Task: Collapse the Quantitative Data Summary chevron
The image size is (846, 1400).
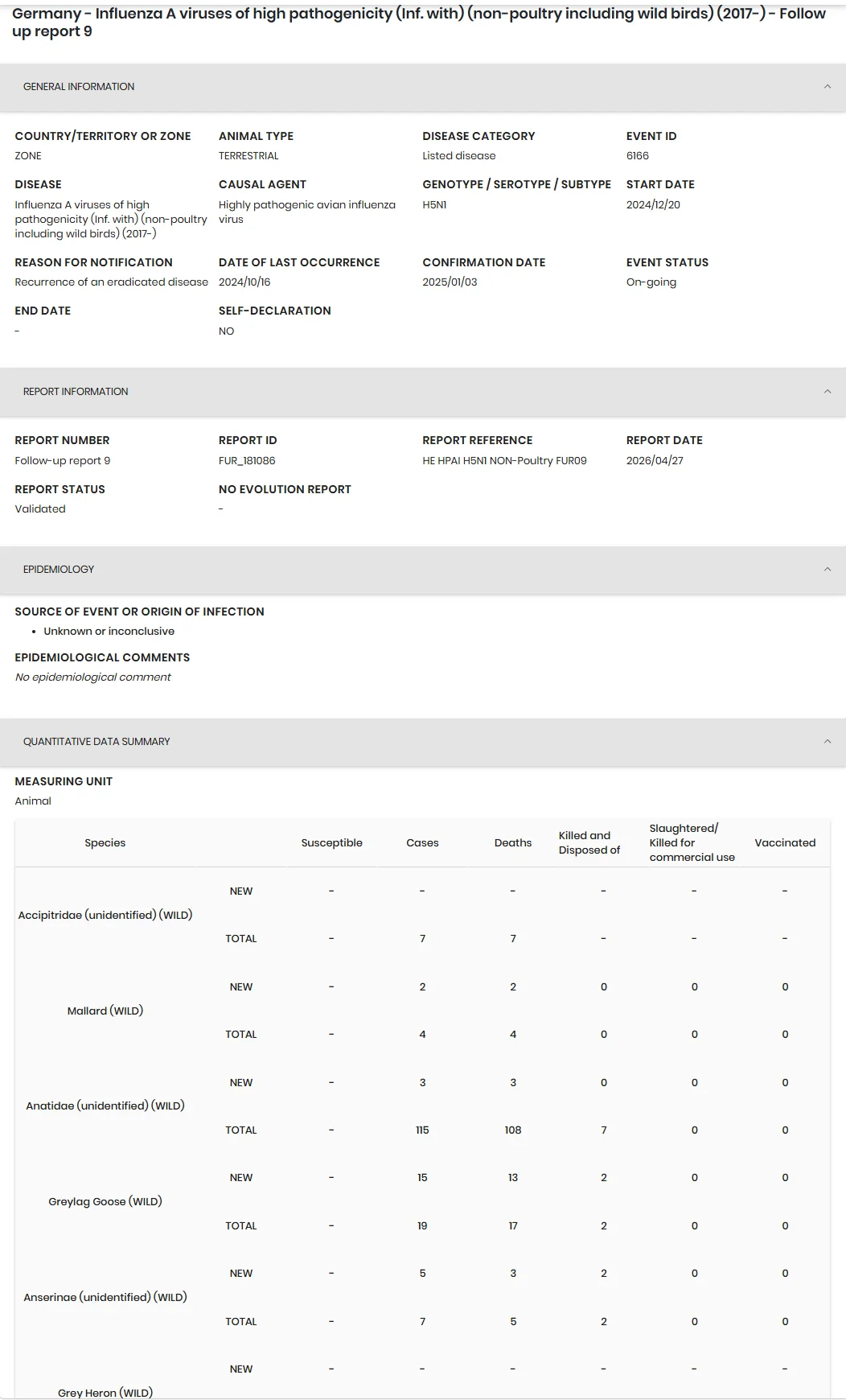Action: pyautogui.click(x=828, y=742)
